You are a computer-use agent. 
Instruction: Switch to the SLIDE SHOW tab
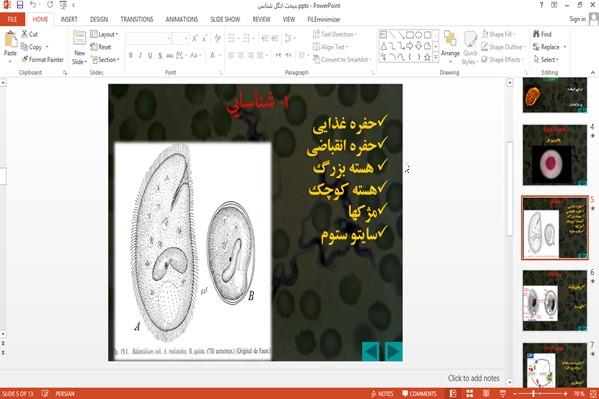click(225, 19)
